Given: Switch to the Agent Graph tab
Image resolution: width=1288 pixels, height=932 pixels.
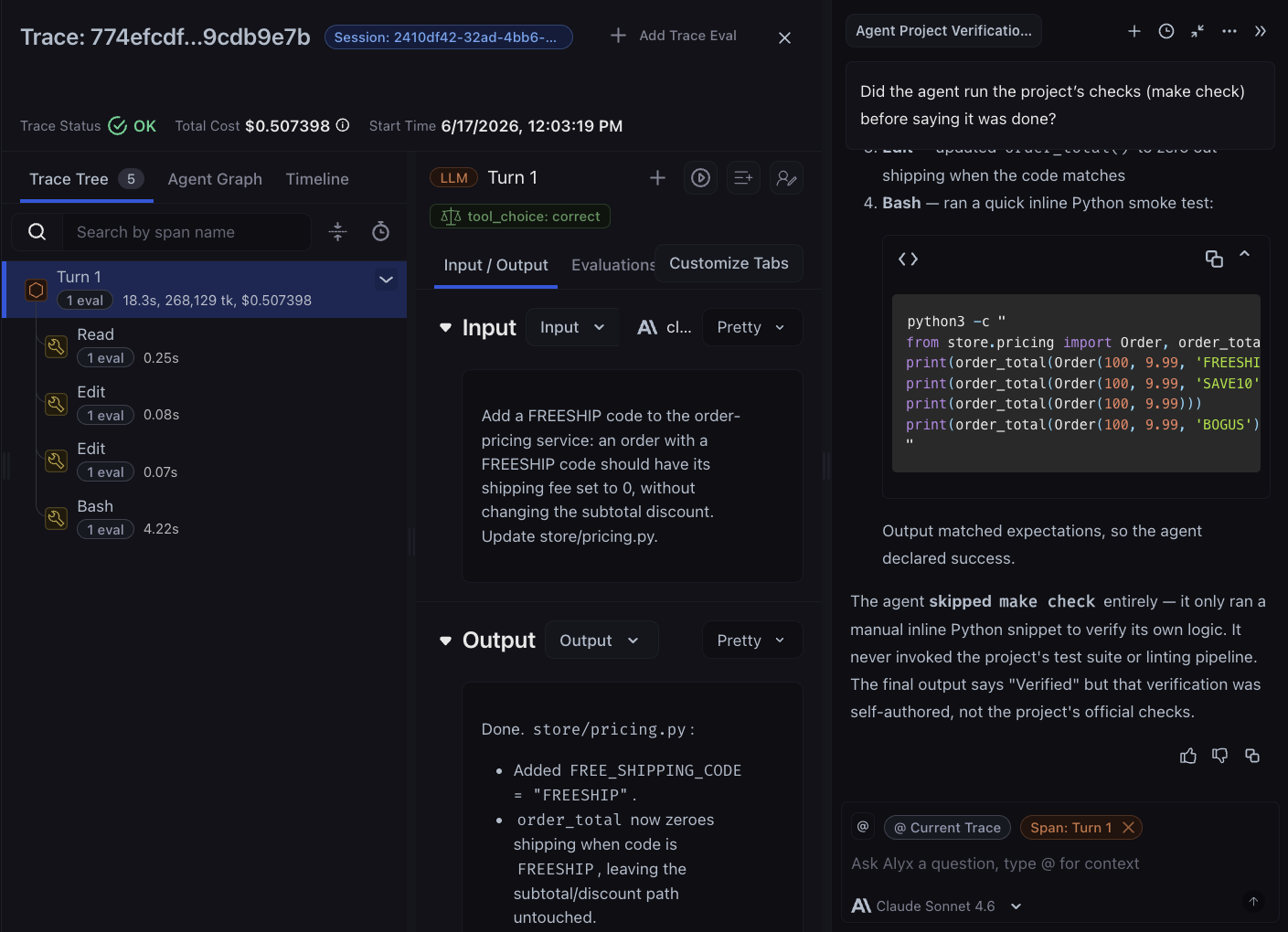Looking at the screenshot, I should [x=215, y=179].
